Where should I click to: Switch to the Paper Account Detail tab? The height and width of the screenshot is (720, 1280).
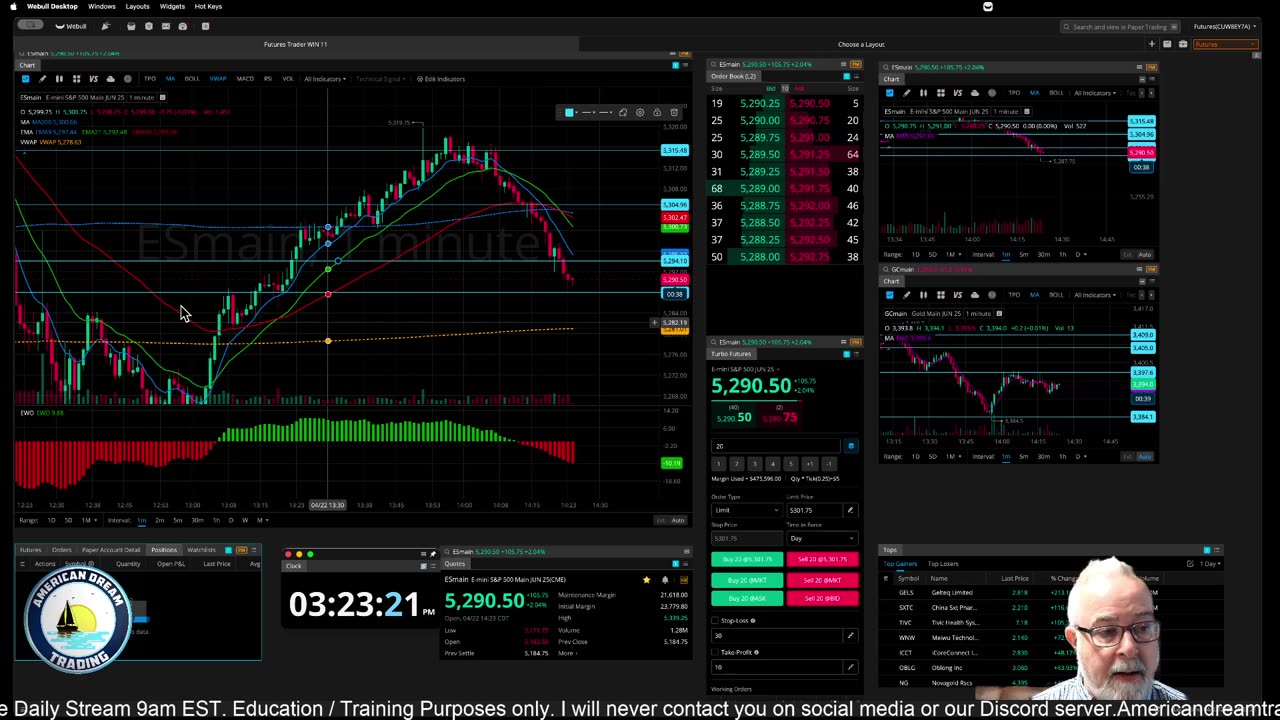pos(111,550)
